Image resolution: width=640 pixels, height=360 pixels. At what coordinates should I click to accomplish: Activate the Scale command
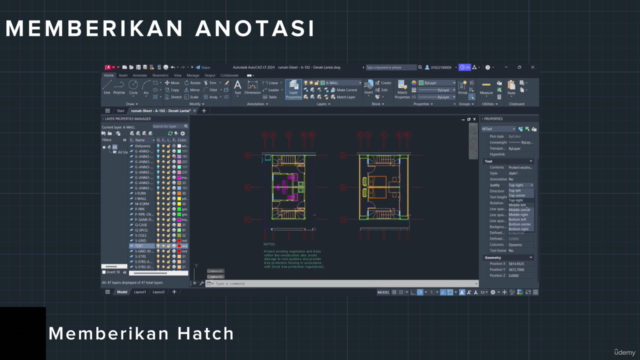pos(191,97)
